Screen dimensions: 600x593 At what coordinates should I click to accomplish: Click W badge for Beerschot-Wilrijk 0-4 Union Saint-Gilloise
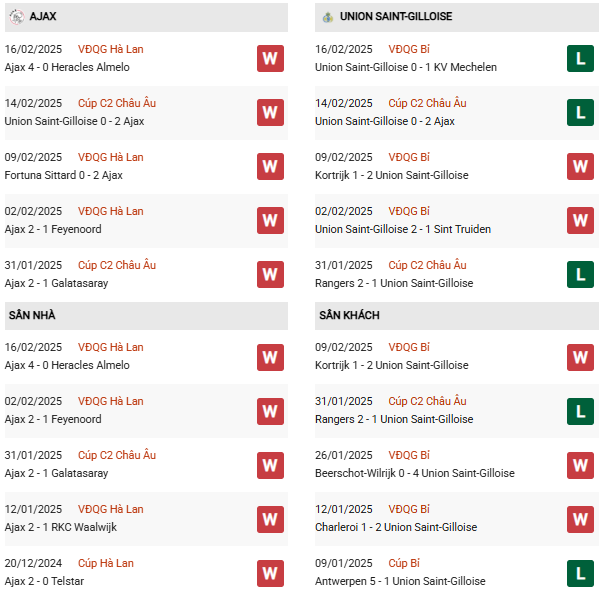pos(580,466)
